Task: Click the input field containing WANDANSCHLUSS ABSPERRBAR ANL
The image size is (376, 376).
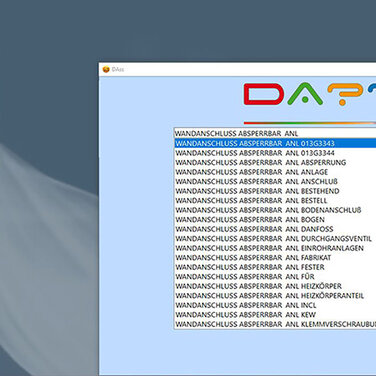Action: pos(275,133)
